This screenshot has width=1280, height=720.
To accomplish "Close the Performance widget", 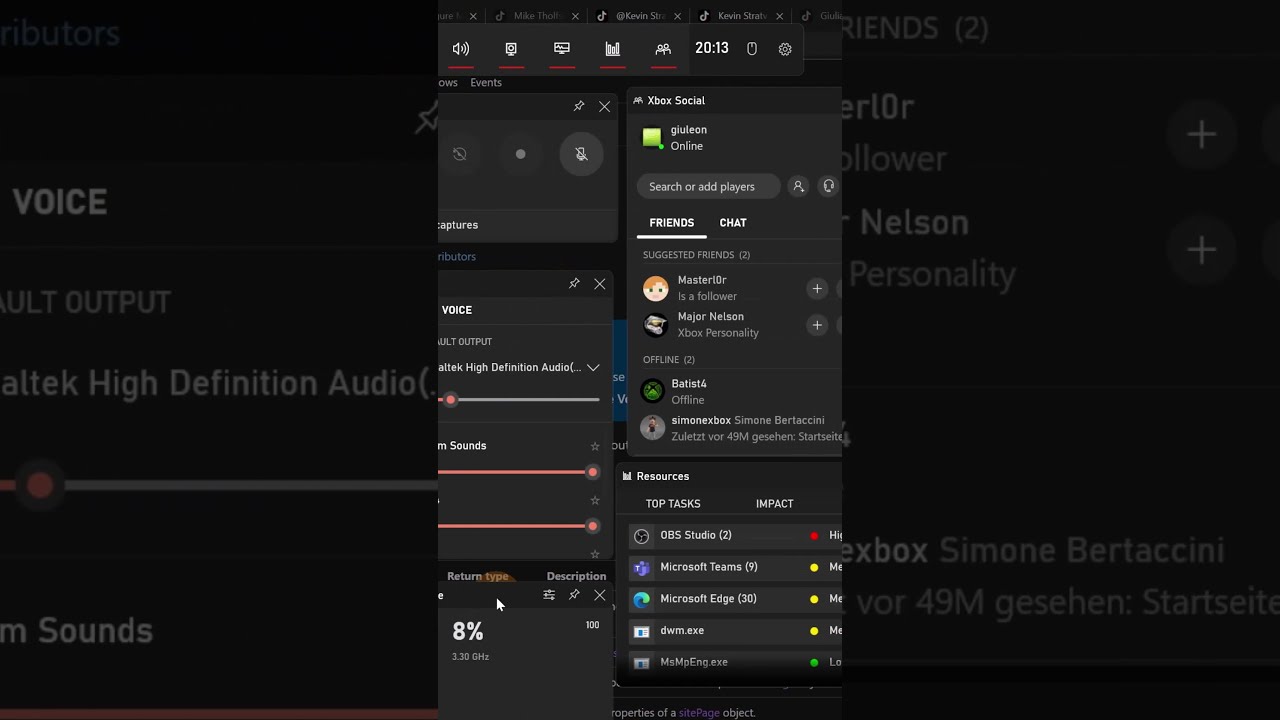I will (x=600, y=595).
